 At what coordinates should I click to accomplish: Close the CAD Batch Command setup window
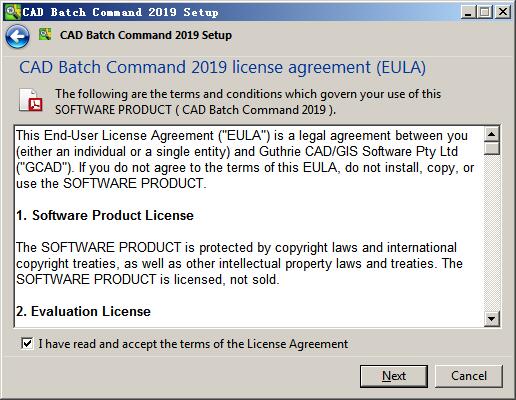click(502, 12)
